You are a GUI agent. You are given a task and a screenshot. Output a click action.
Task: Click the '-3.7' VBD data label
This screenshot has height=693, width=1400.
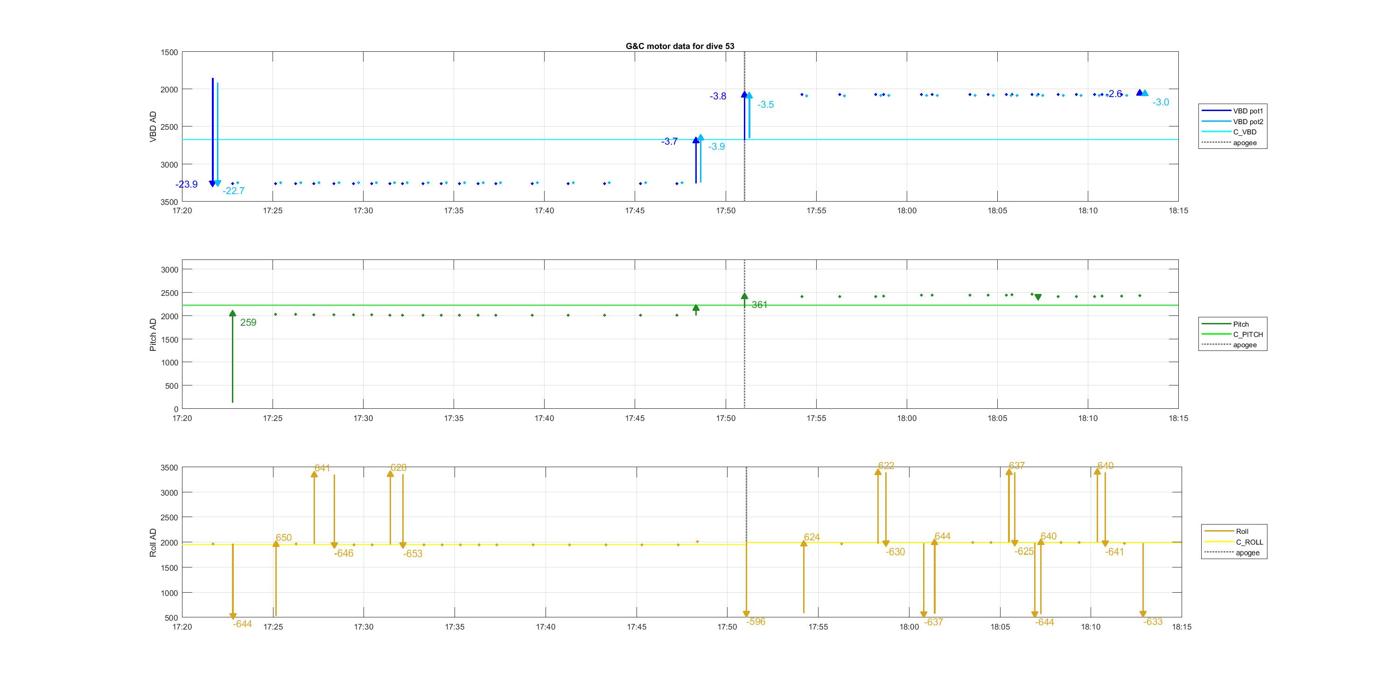[x=669, y=142]
